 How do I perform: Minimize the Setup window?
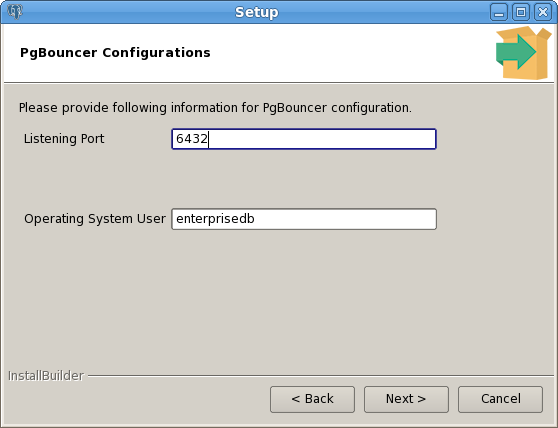tap(499, 12)
